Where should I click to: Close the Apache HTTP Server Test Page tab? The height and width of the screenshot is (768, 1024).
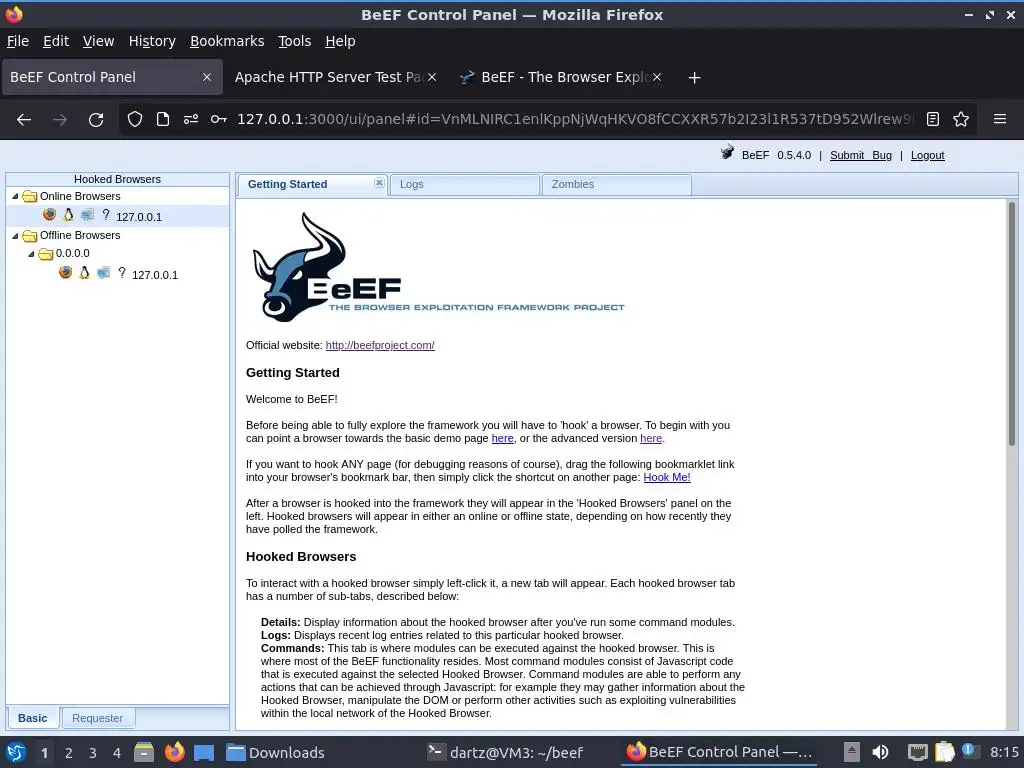(x=432, y=77)
